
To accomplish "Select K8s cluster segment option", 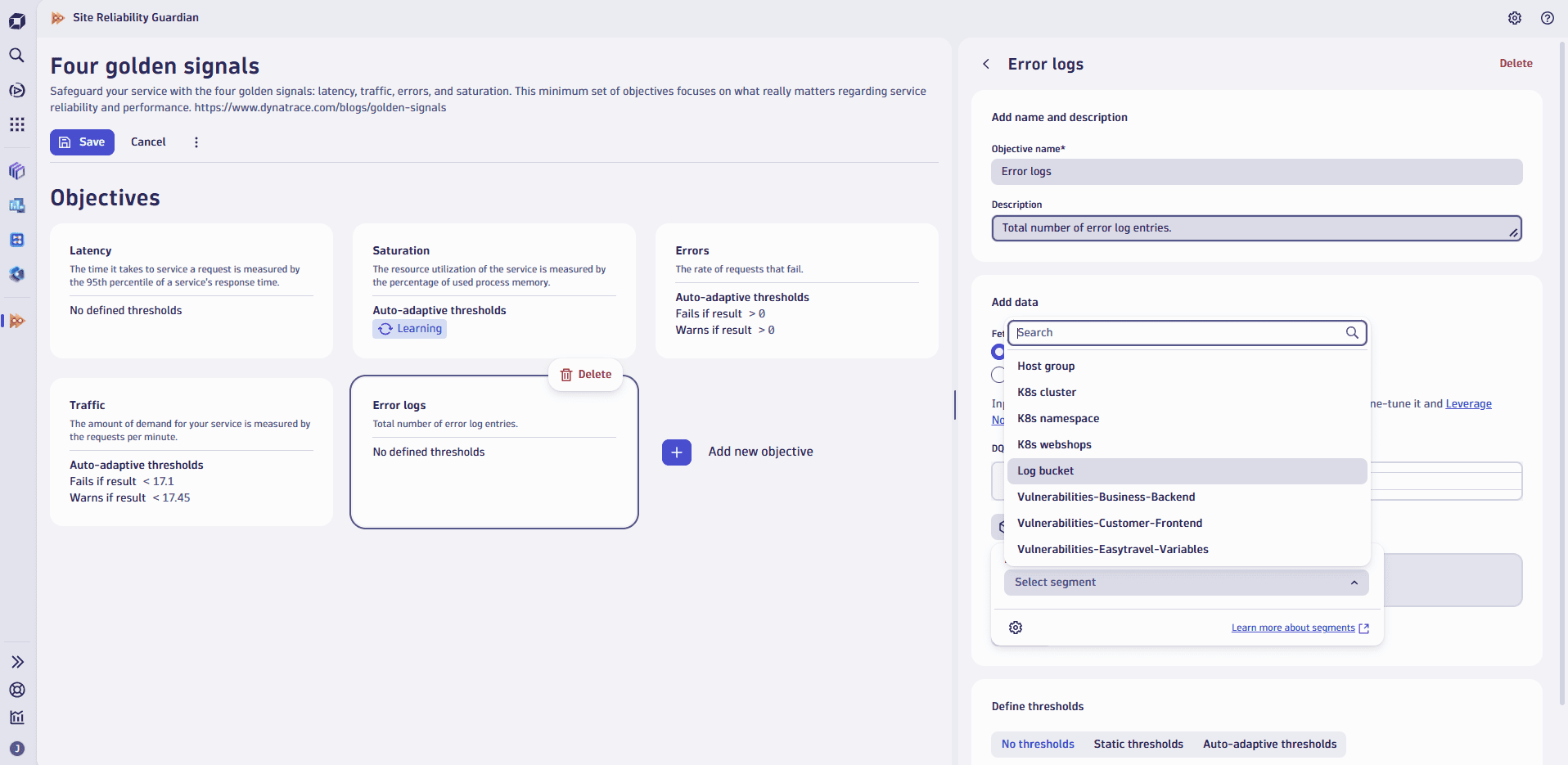I will coord(1187,393).
